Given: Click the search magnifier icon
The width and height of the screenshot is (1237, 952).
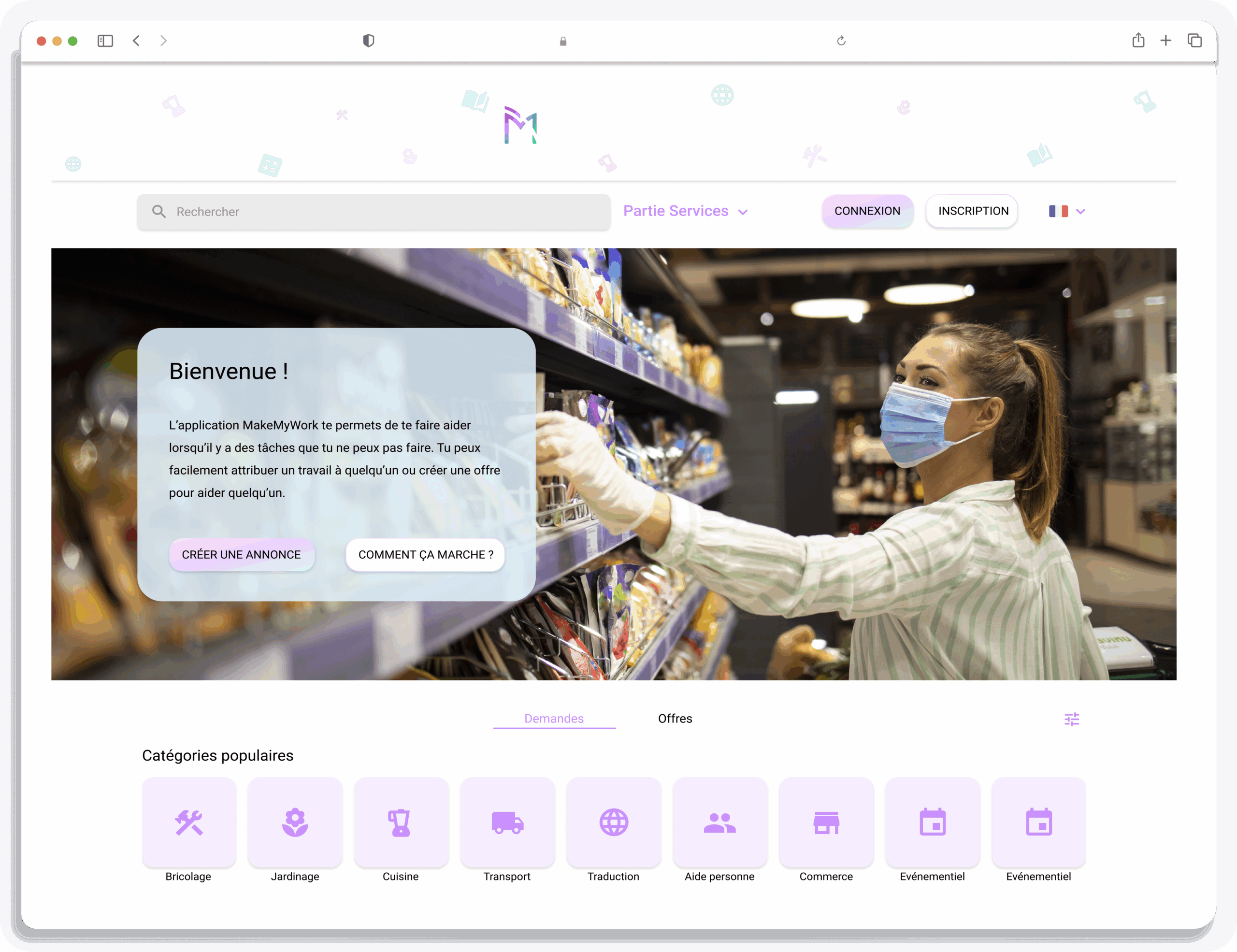Looking at the screenshot, I should 159,212.
